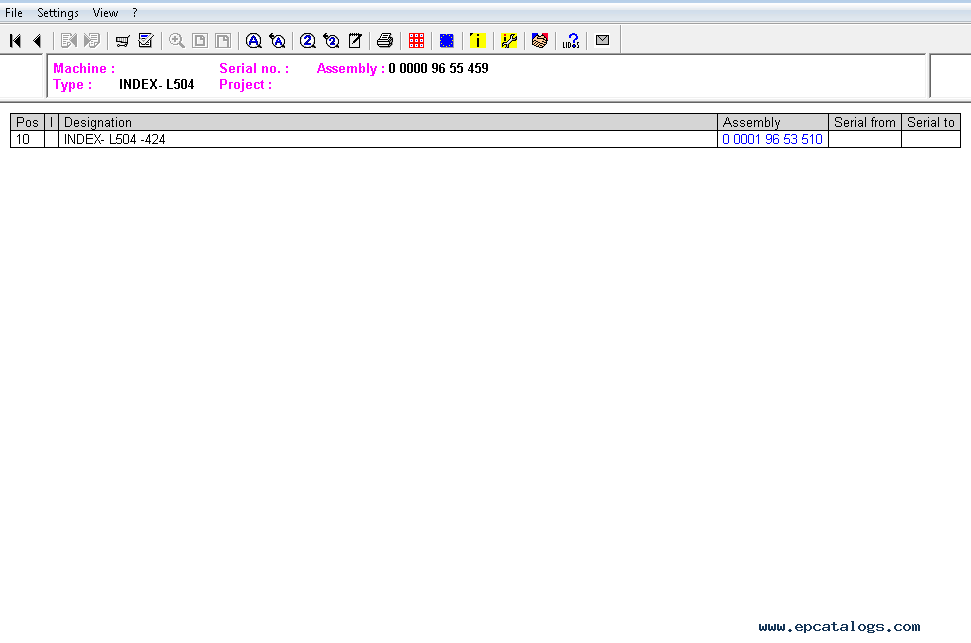This screenshot has height=643, width=971.
Task: Open the yellow information 'i' icon
Action: point(477,41)
